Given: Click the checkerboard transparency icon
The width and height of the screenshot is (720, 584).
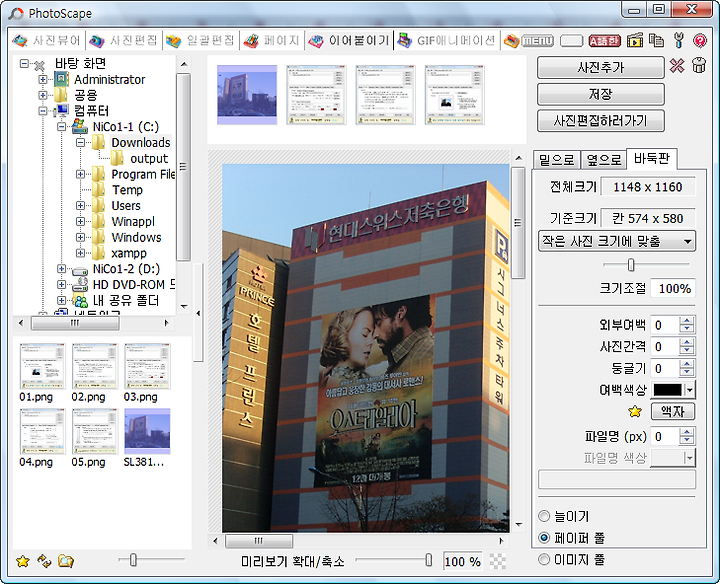Looking at the screenshot, I should click(x=498, y=561).
